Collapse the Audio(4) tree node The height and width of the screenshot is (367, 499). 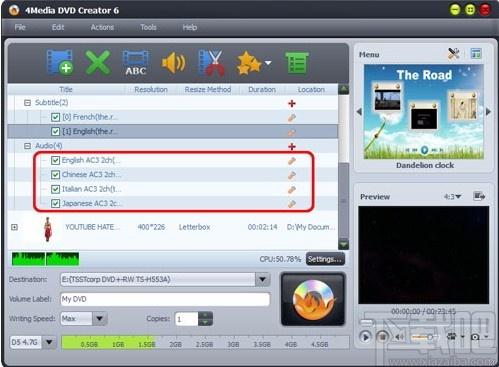pyautogui.click(x=27, y=146)
